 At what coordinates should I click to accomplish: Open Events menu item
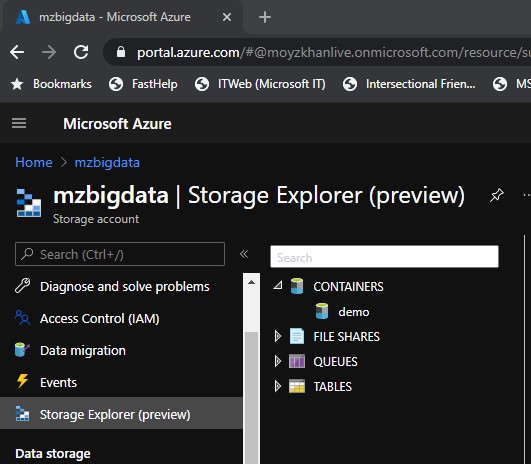(x=58, y=383)
